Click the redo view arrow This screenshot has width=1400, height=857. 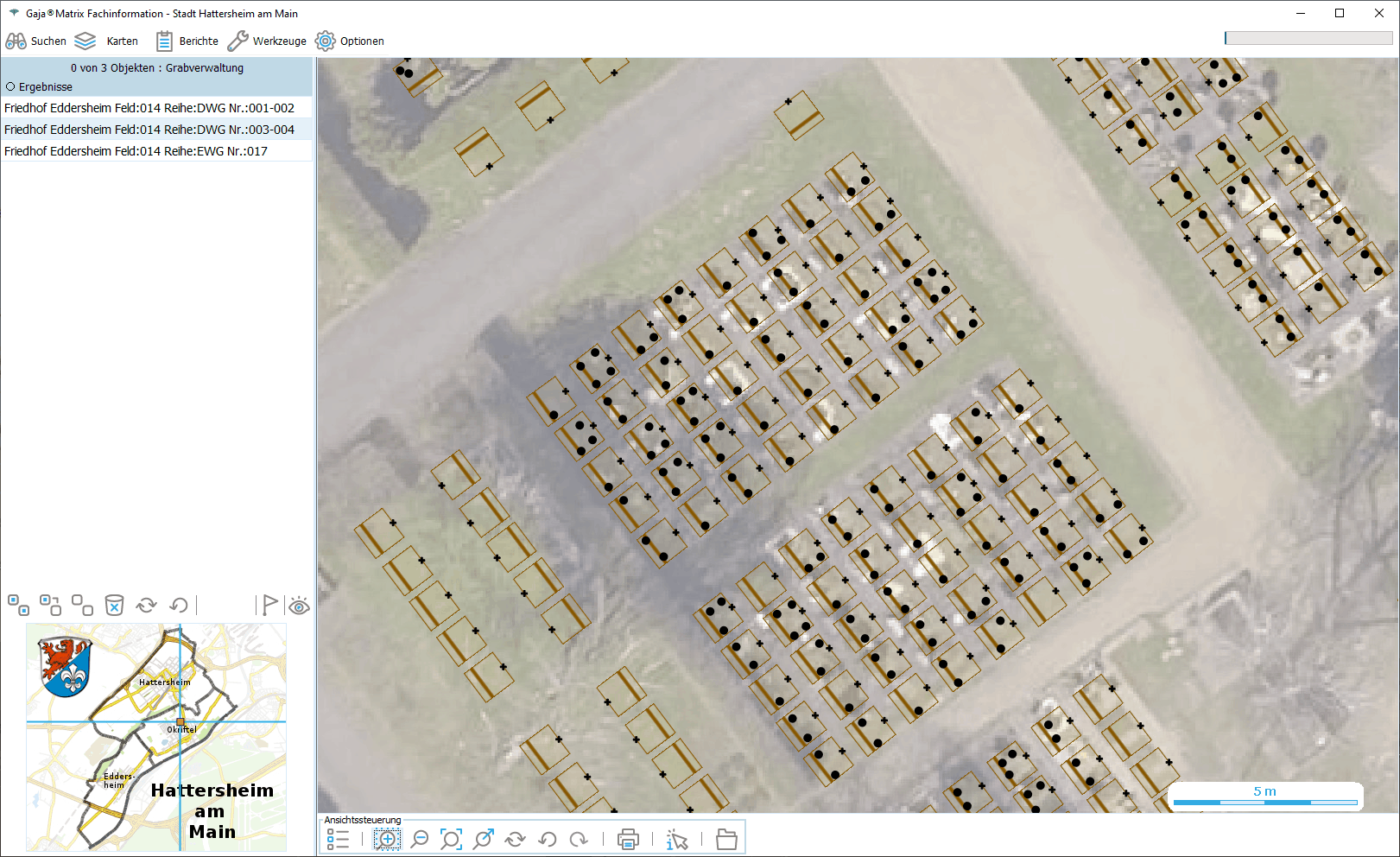[580, 839]
